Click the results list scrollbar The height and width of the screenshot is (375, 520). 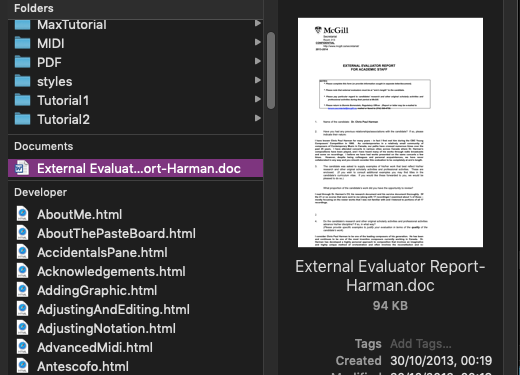coord(271,70)
